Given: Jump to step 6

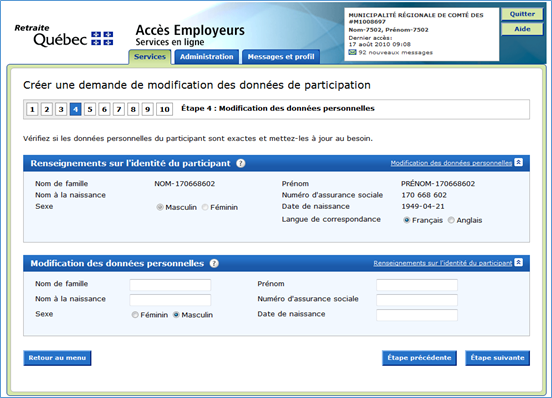Looking at the screenshot, I should click(104, 109).
